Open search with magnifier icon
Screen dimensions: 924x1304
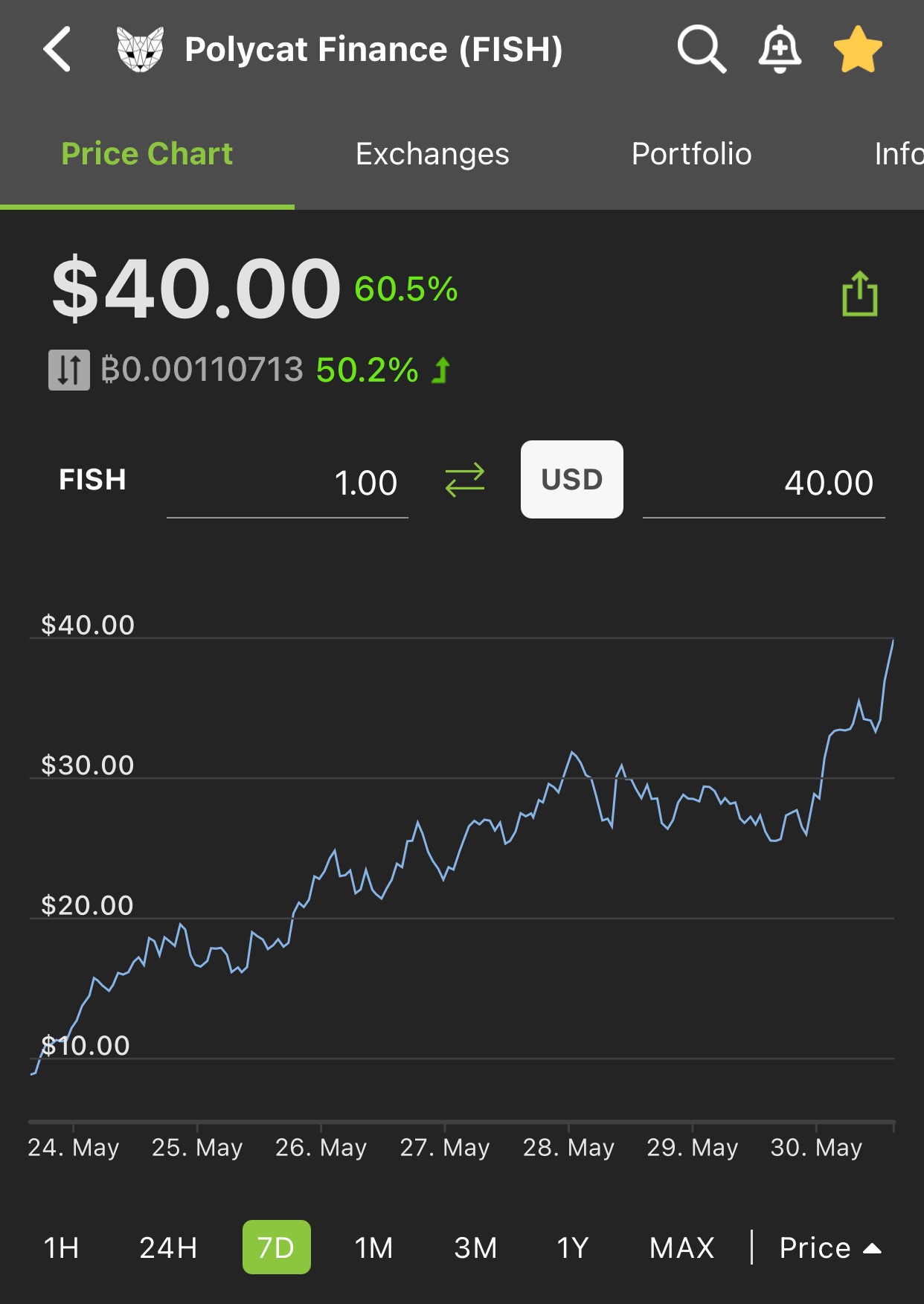tap(702, 49)
